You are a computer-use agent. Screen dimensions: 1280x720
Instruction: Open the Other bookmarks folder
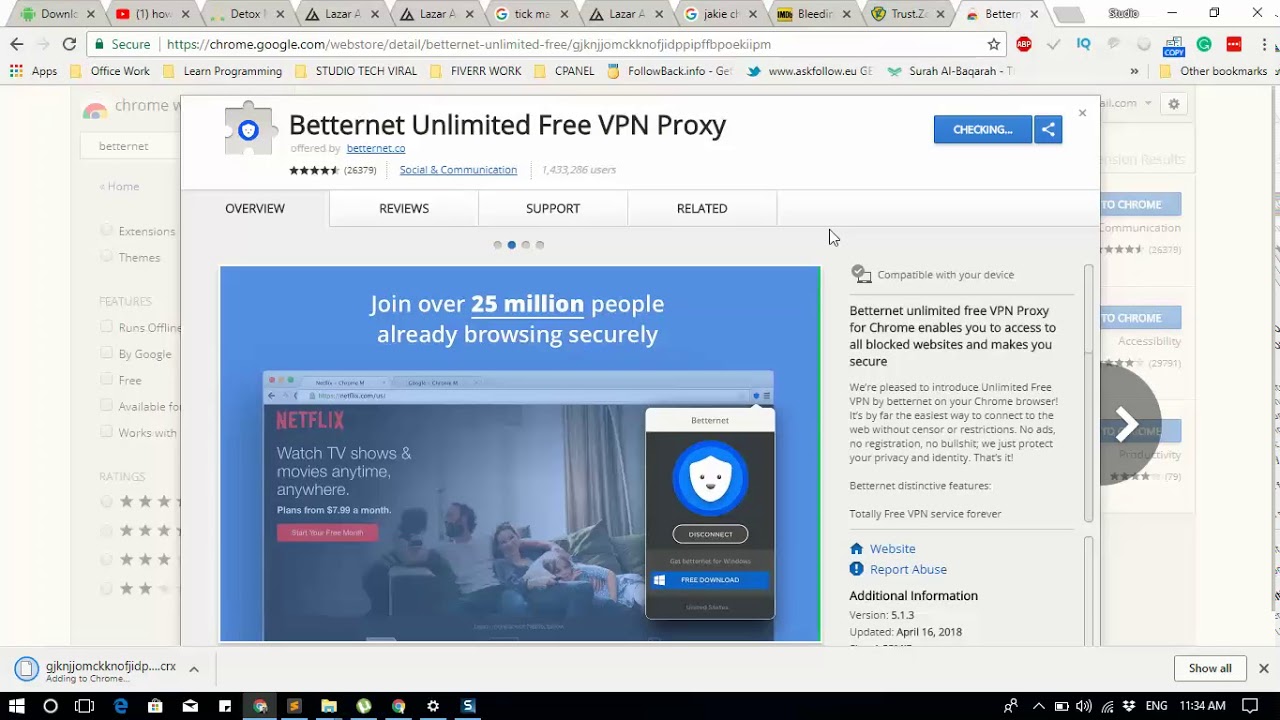[1215, 71]
